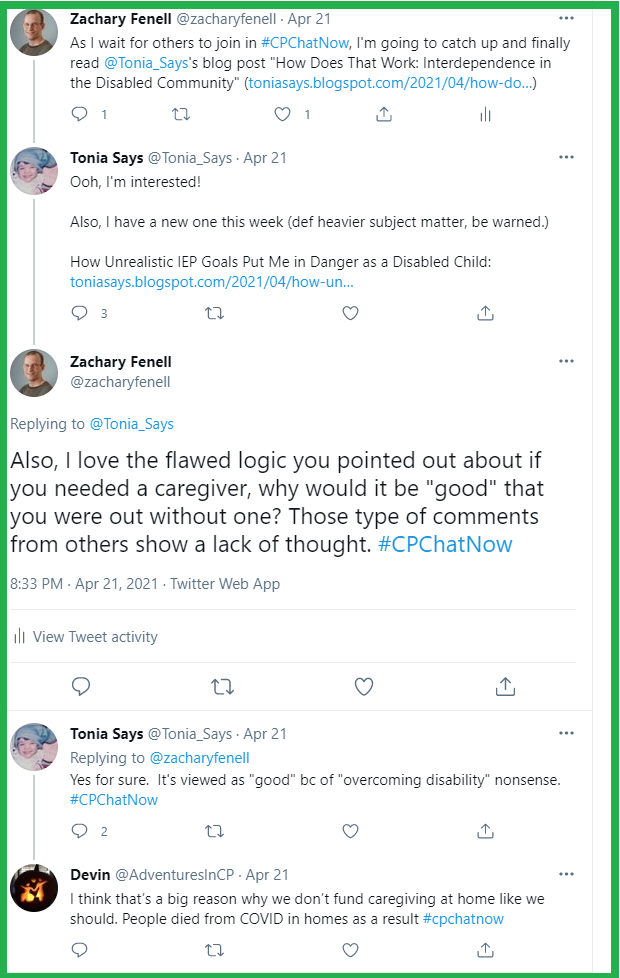Share Zachary's first tweet

384,115
